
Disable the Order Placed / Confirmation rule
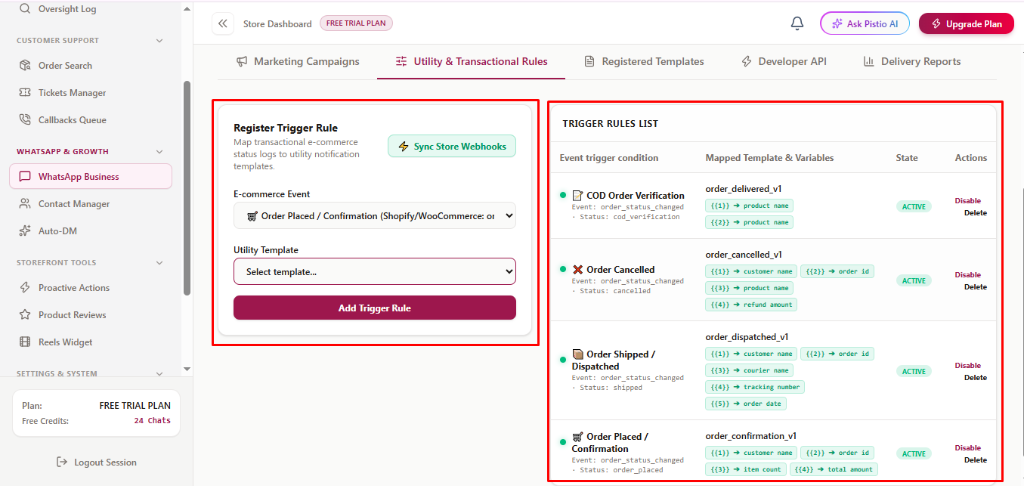point(968,447)
